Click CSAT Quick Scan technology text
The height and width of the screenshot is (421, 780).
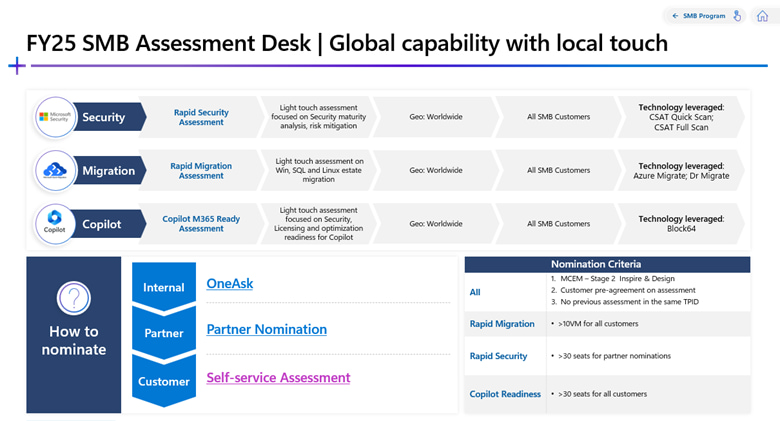681,117
